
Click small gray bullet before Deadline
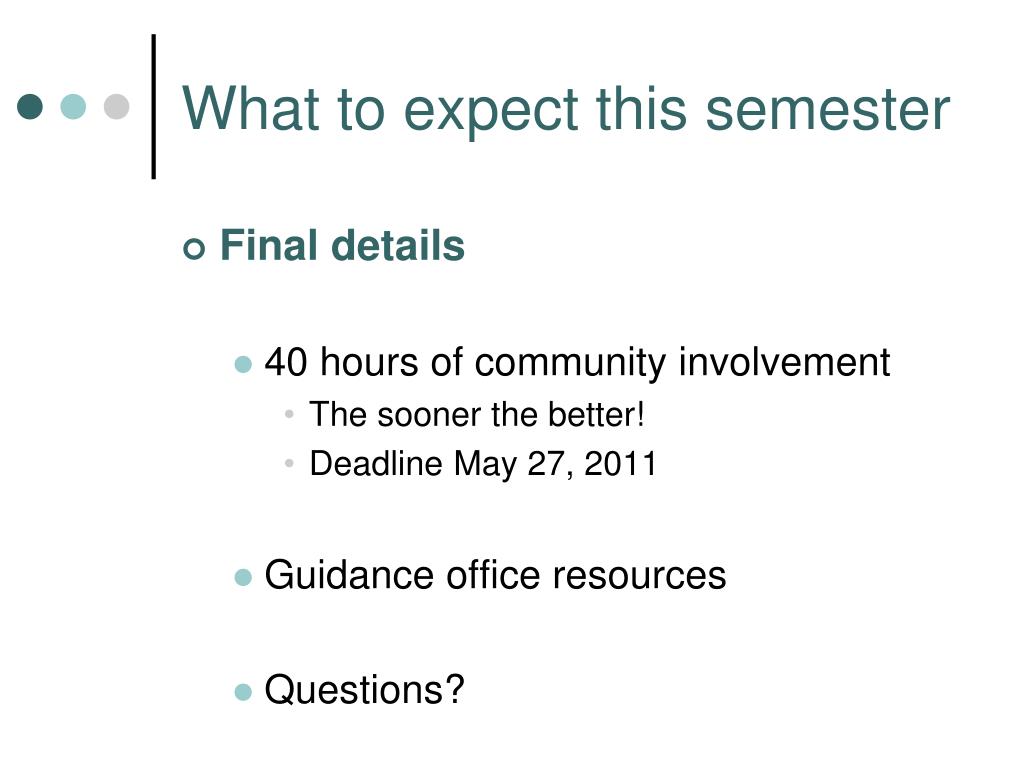pyautogui.click(x=289, y=463)
